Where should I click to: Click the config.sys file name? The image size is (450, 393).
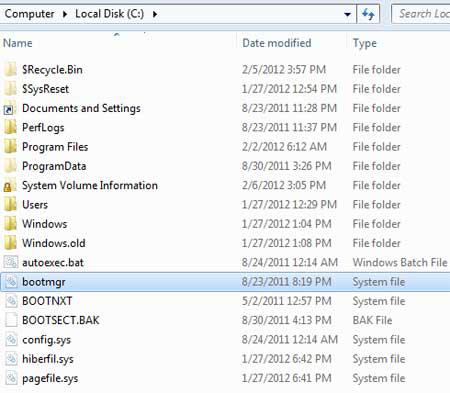click(46, 340)
